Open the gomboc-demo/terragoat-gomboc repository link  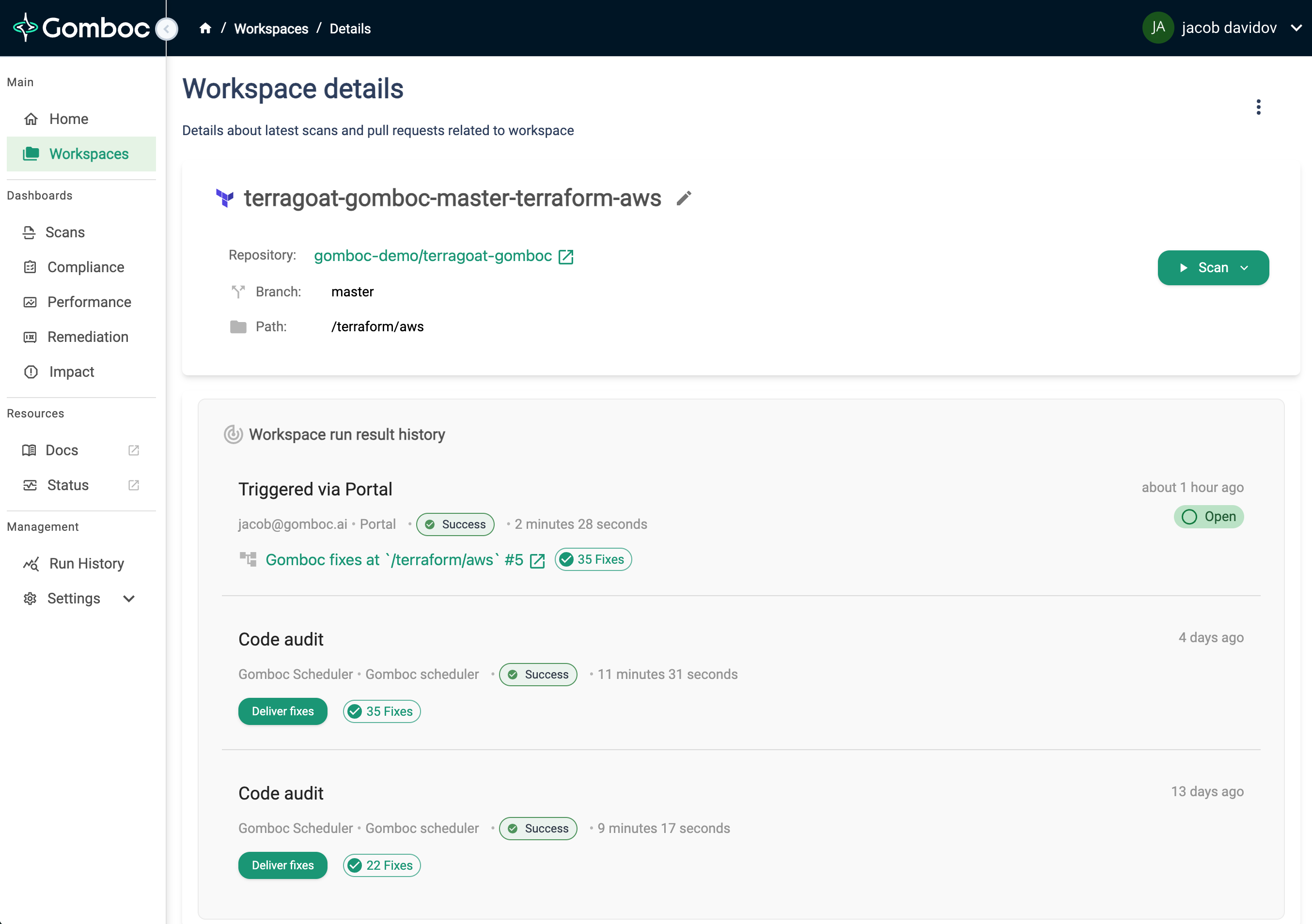(433, 256)
